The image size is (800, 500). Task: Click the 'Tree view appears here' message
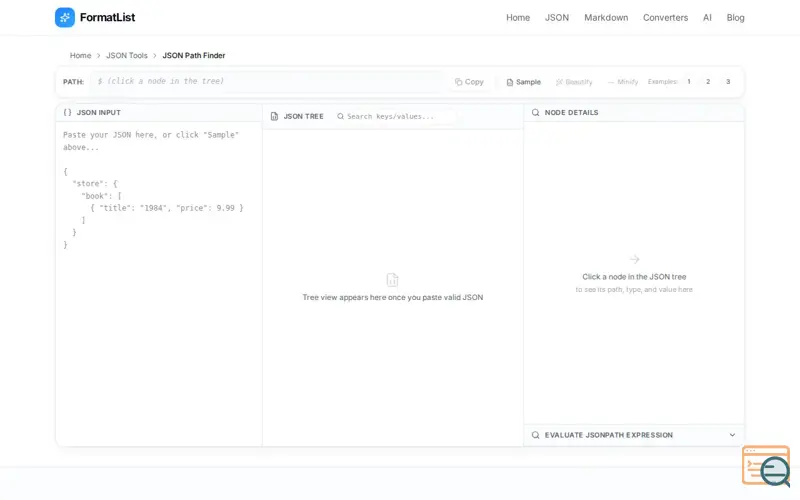(392, 297)
